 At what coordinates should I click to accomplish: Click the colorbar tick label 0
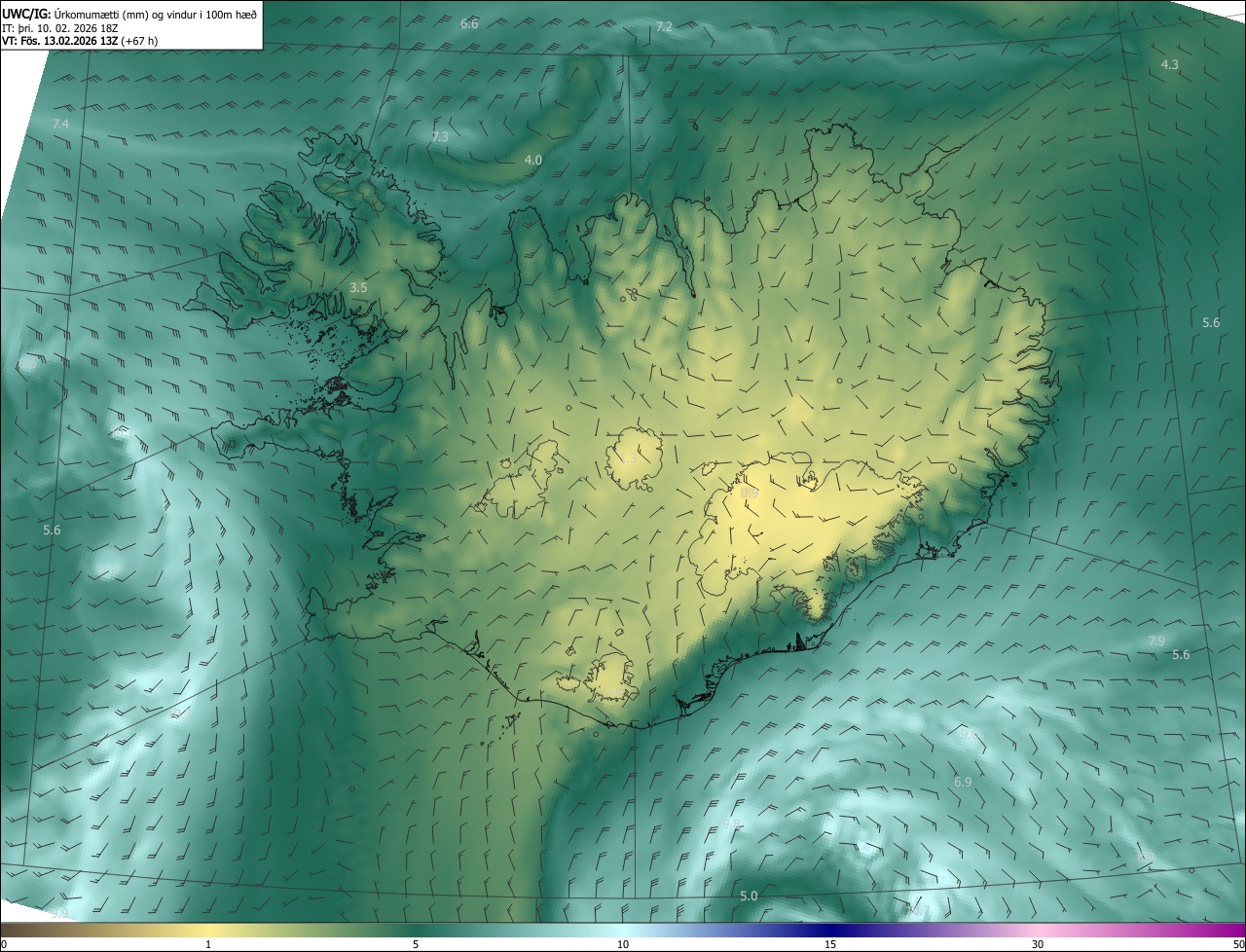pyautogui.click(x=4, y=944)
